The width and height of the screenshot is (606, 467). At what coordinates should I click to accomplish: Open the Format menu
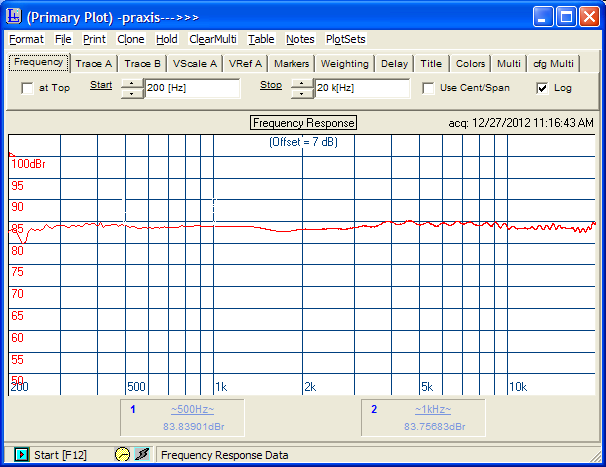pyautogui.click(x=26, y=39)
